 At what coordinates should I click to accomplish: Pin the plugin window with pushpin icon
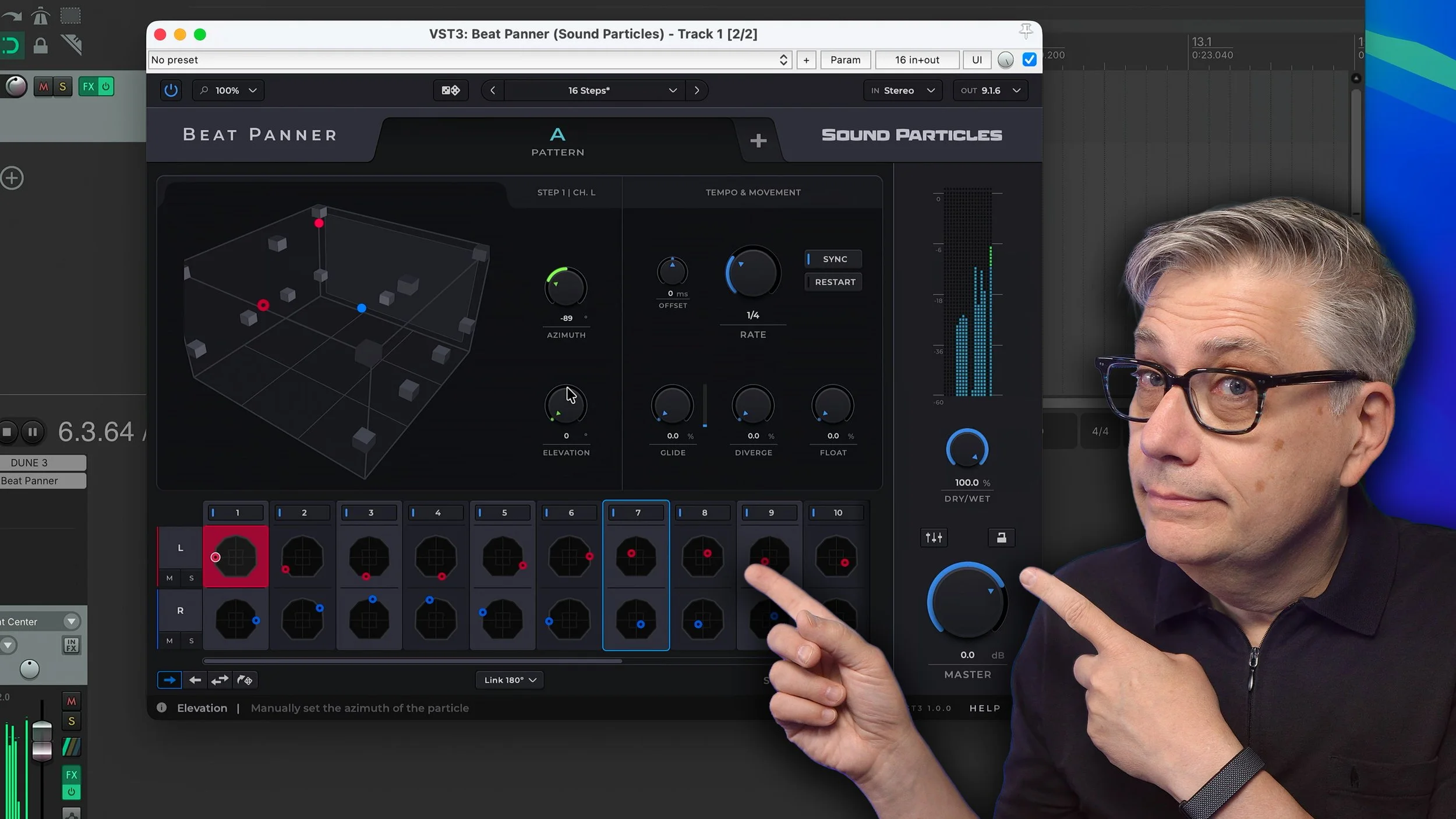coord(1026,31)
